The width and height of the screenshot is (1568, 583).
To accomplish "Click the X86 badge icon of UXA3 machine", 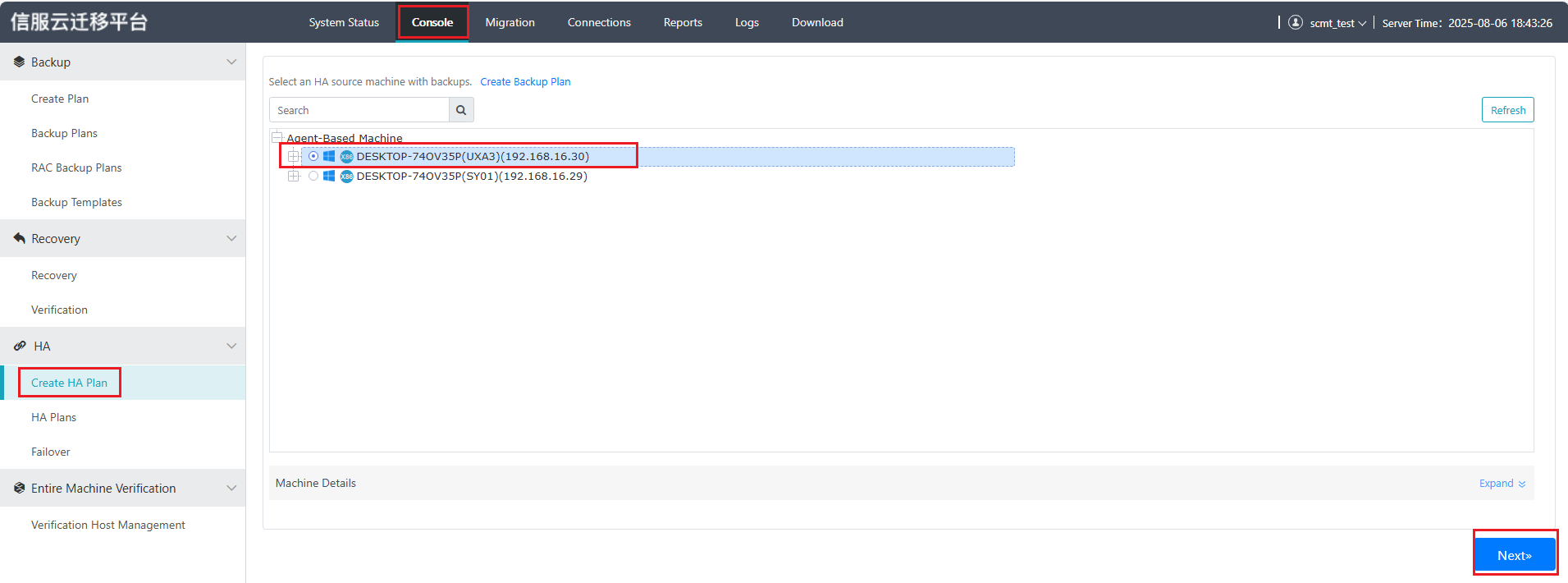I will tap(347, 156).
